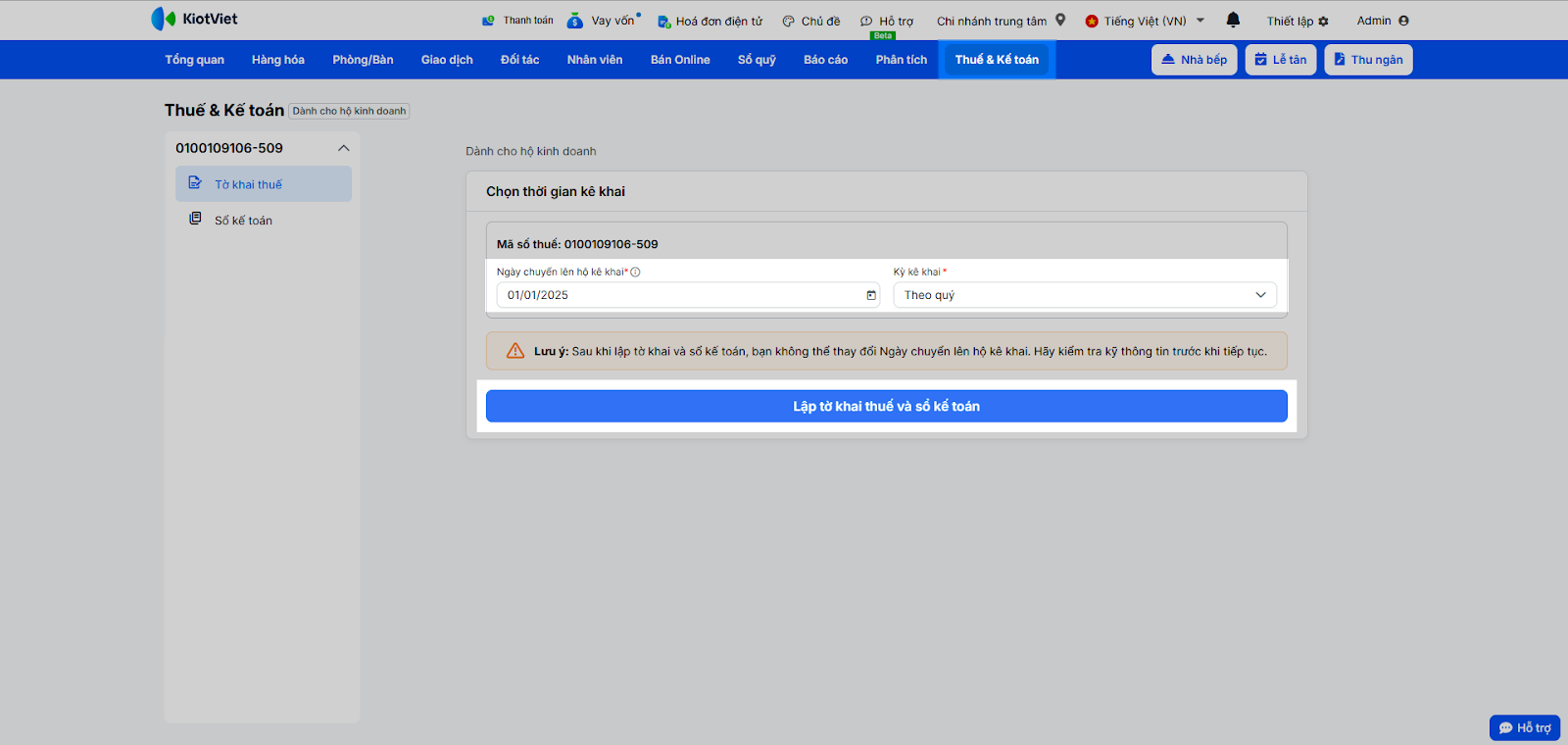
Task: Click the branch location pin icon
Action: 1060,20
